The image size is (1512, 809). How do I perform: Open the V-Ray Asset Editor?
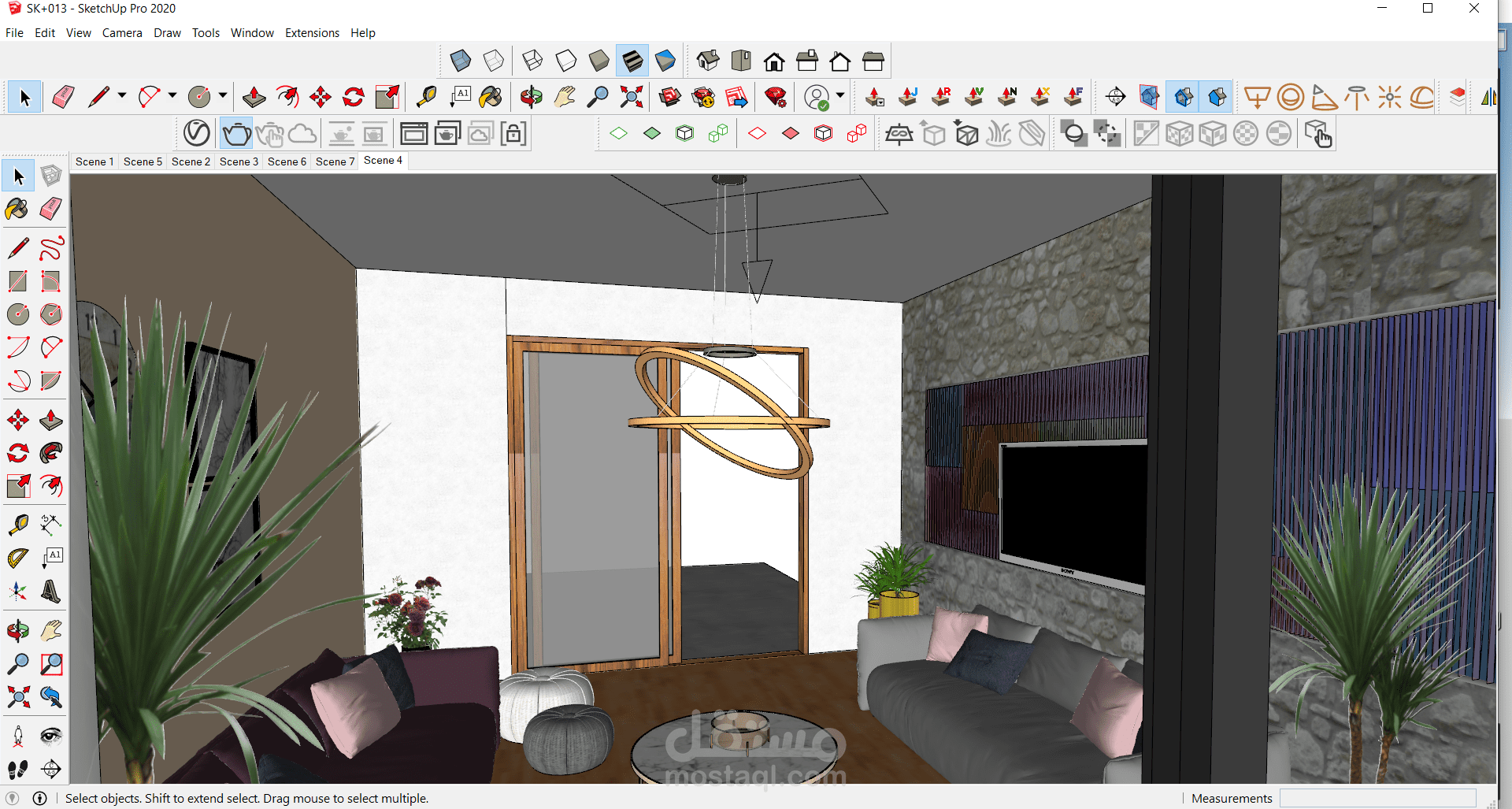point(197,134)
